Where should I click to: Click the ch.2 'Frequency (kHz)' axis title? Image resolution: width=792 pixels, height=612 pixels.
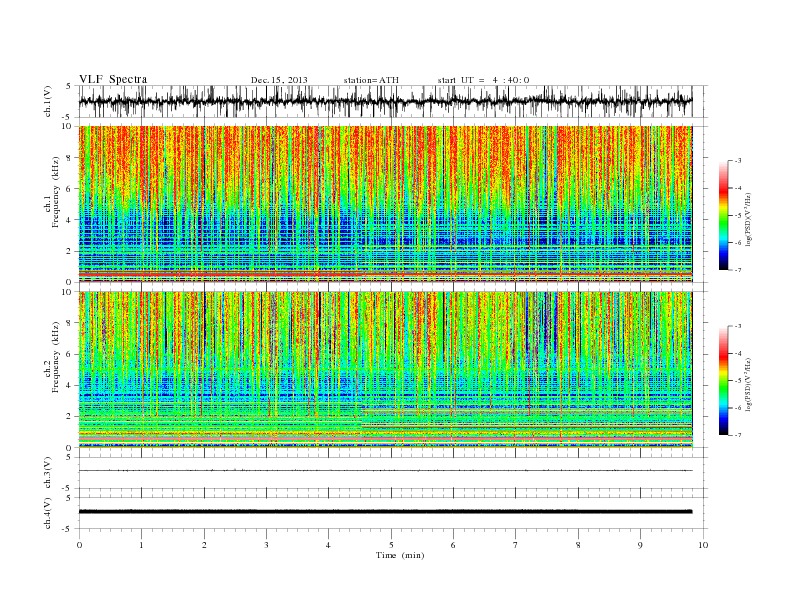point(56,358)
